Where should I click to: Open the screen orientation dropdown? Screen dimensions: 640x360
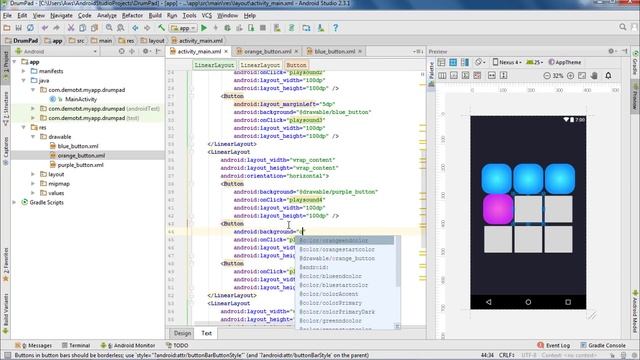coord(480,62)
